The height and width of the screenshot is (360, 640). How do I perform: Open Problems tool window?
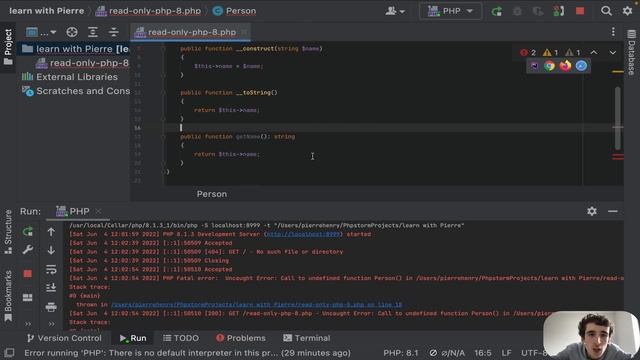point(241,338)
